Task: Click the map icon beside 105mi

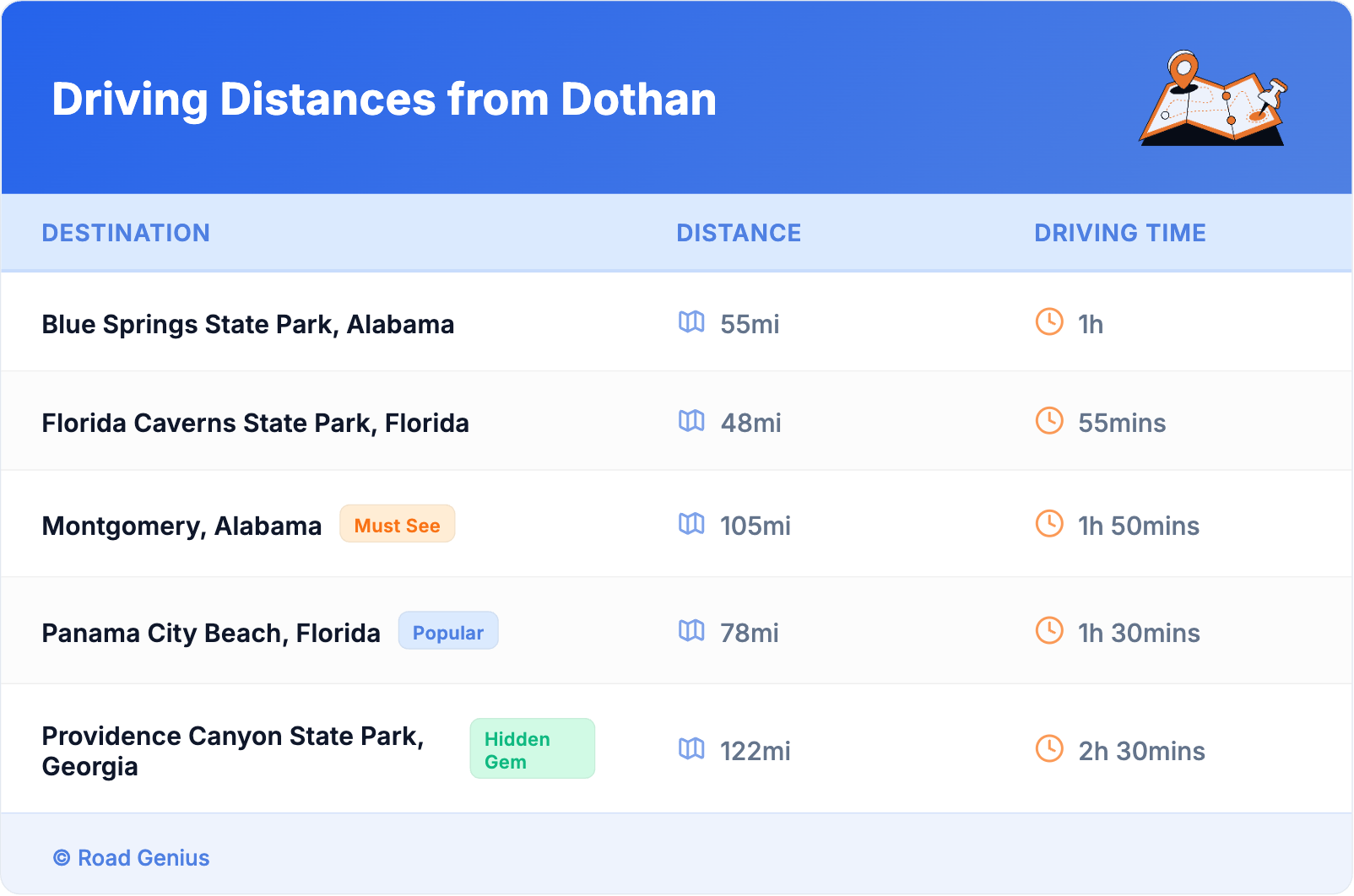Action: pyautogui.click(x=691, y=523)
